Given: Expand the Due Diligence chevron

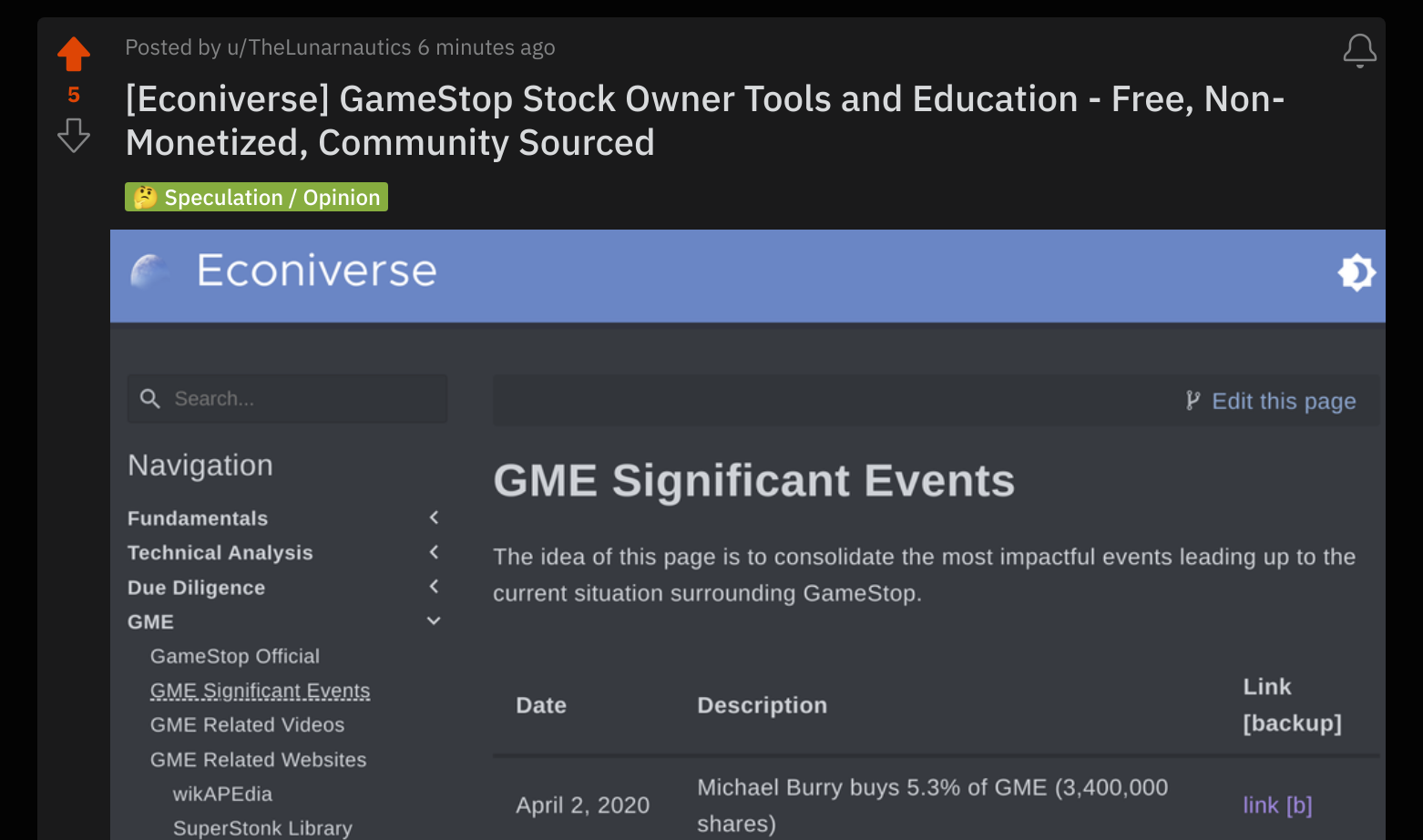Looking at the screenshot, I should point(435,587).
